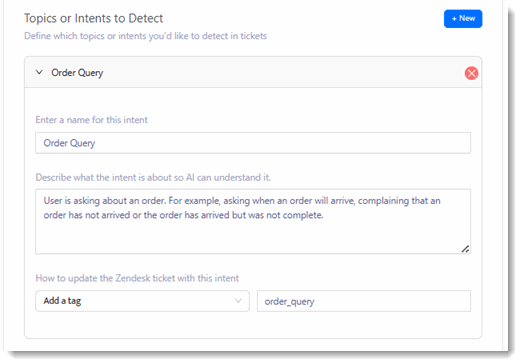The image size is (515, 360).
Task: Collapse the Order Query section chevron
Action: pos(39,72)
